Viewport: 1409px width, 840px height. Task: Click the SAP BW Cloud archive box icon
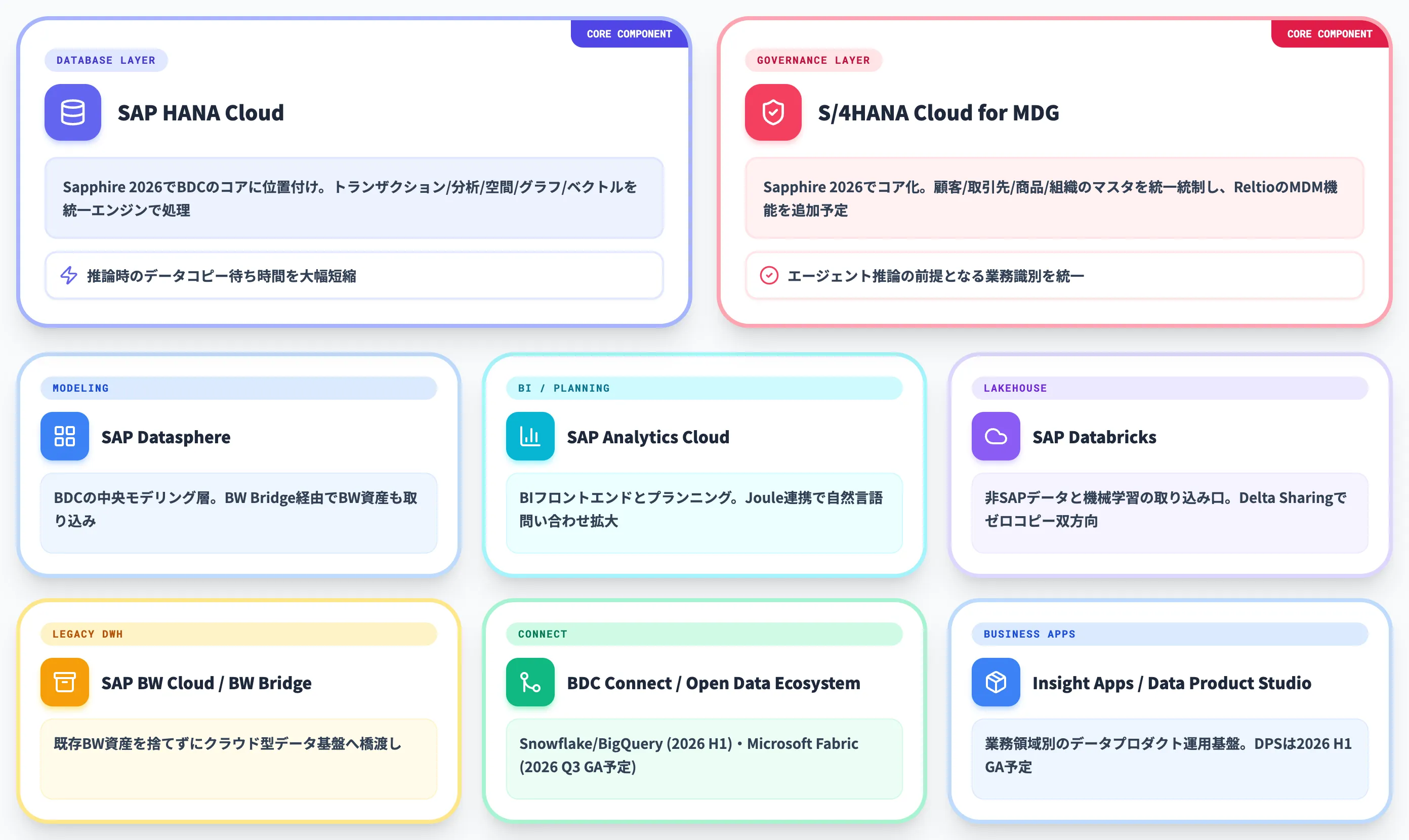pos(65,682)
